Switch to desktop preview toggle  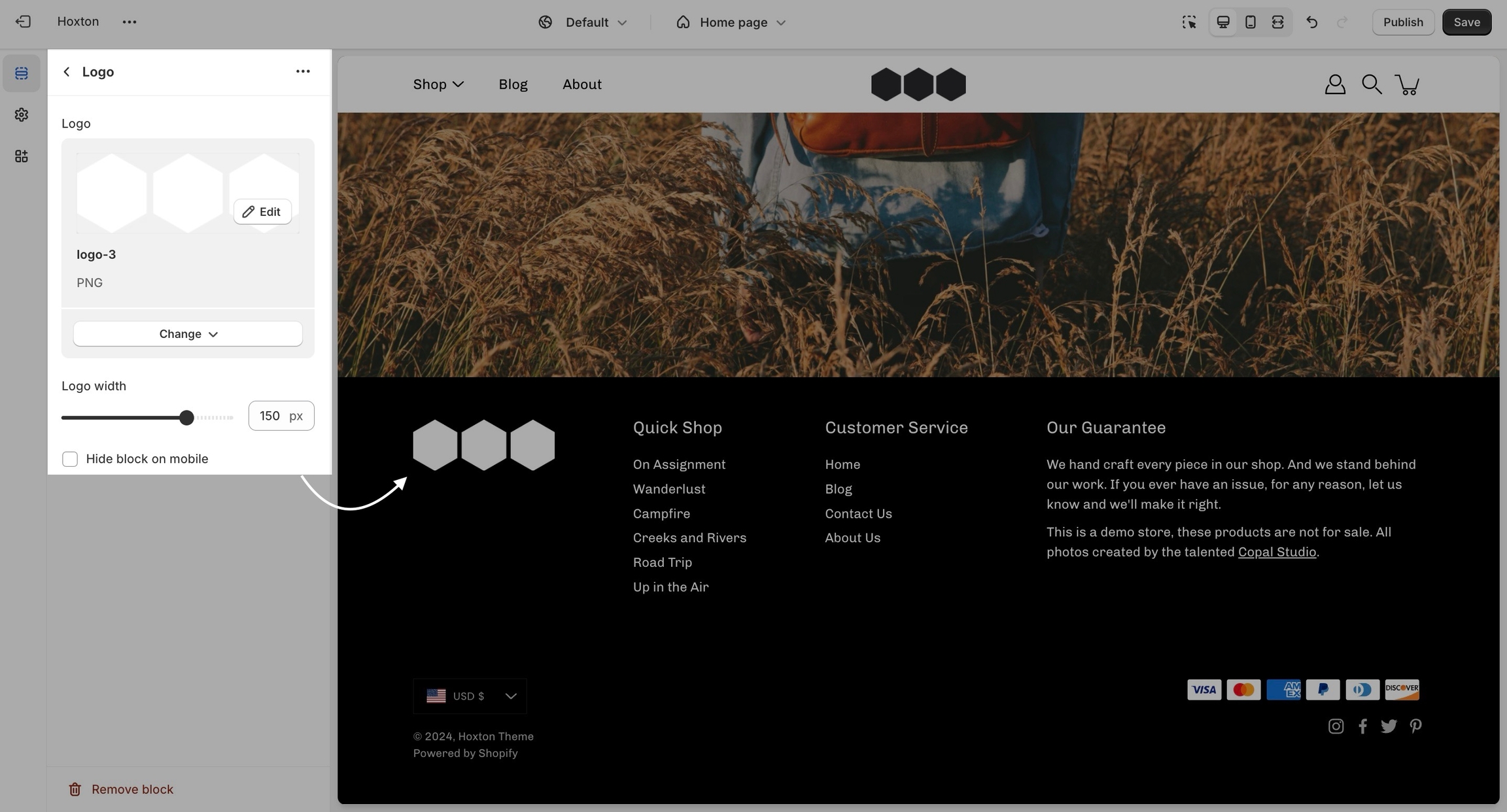click(1222, 22)
